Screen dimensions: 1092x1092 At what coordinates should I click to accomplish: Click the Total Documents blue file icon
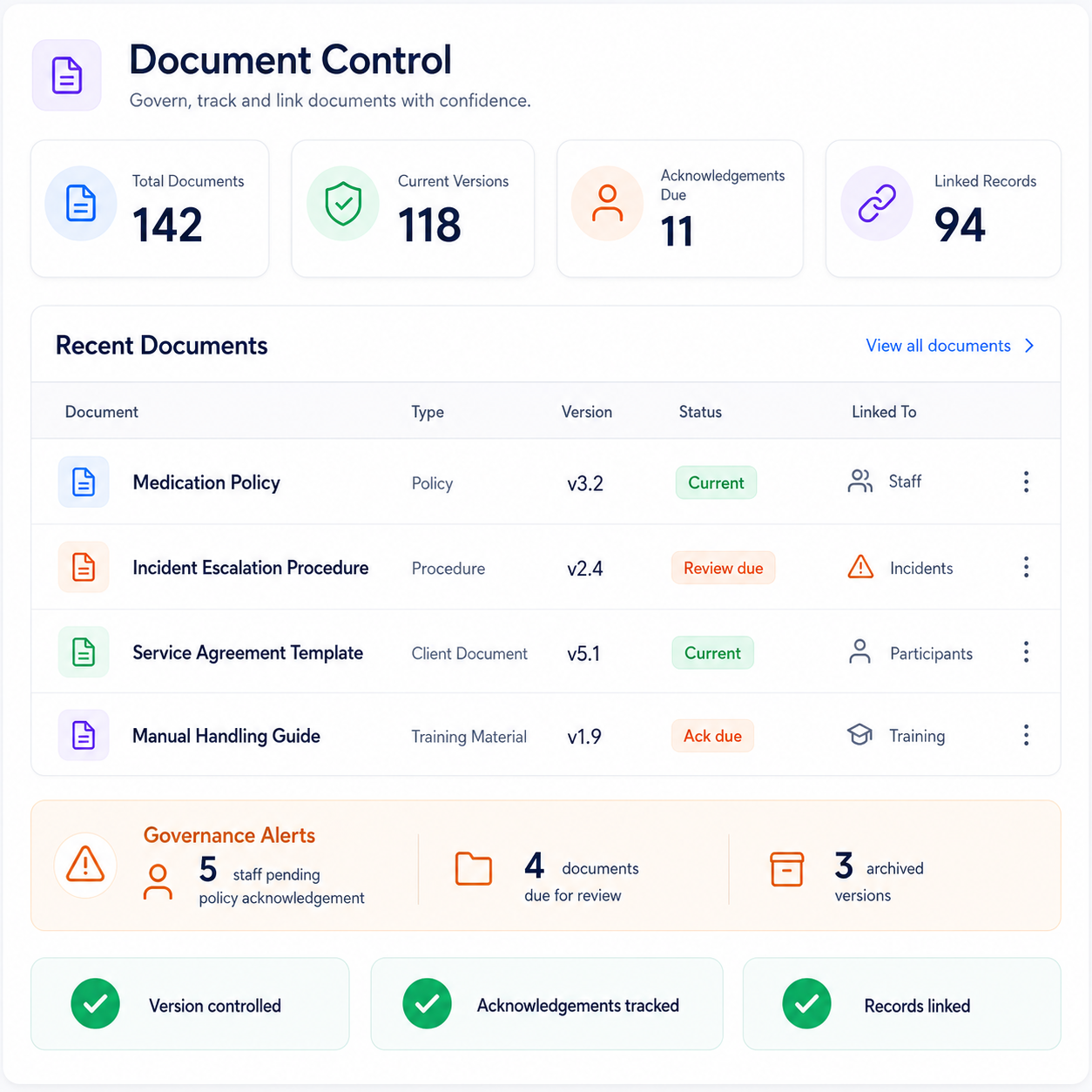81,204
